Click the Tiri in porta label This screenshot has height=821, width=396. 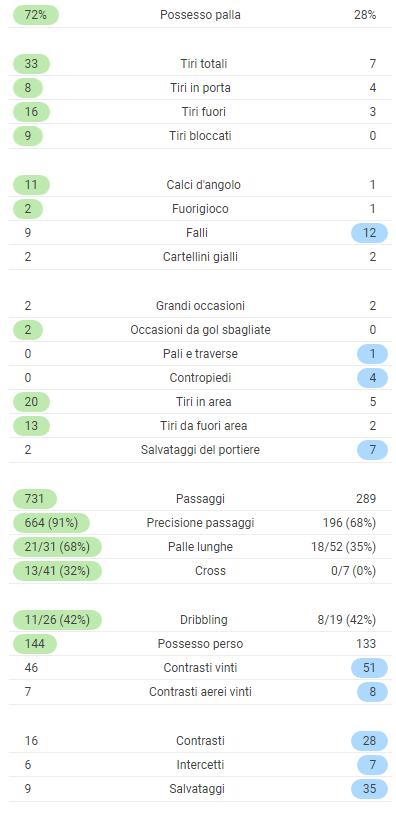point(200,88)
